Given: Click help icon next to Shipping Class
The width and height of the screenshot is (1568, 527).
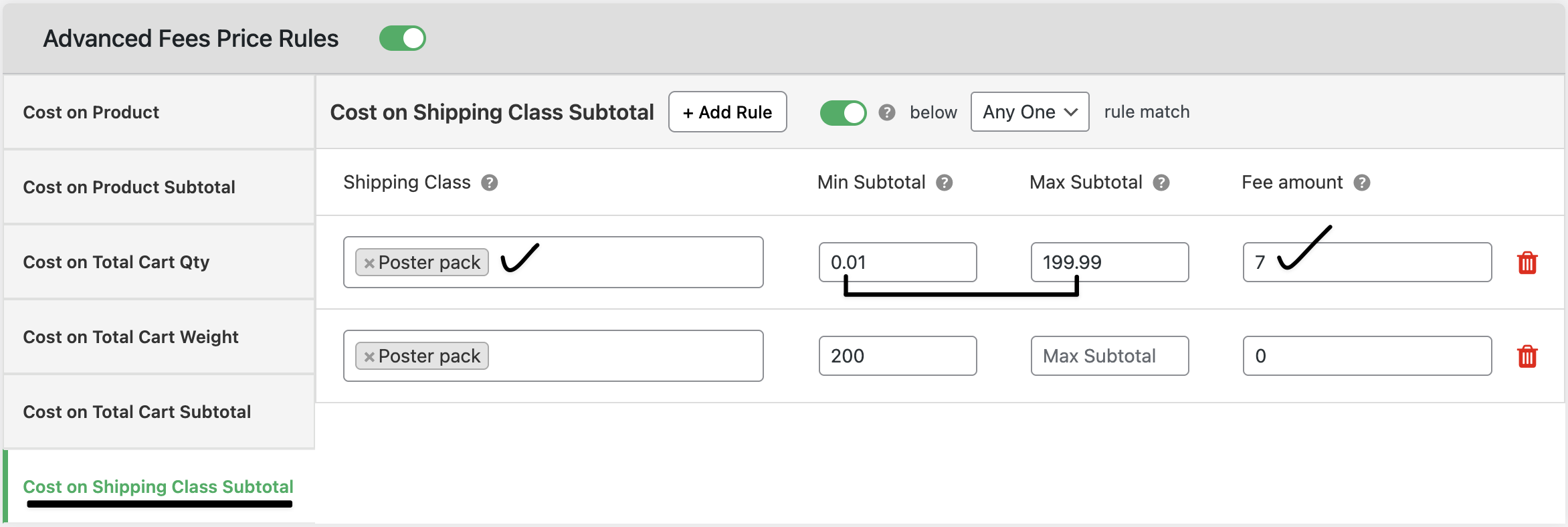Looking at the screenshot, I should 490,183.
